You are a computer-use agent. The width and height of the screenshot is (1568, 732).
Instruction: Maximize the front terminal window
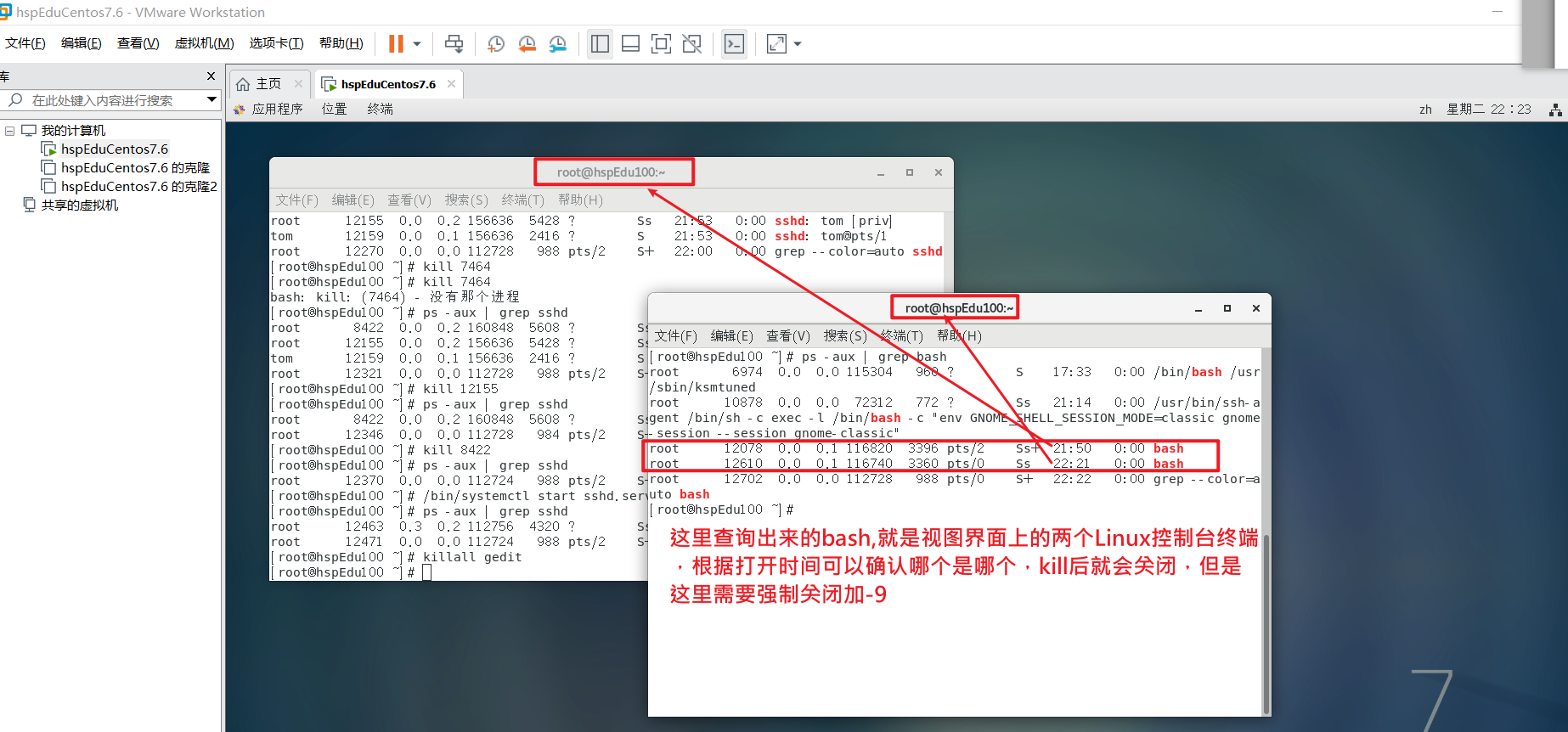click(x=1227, y=308)
